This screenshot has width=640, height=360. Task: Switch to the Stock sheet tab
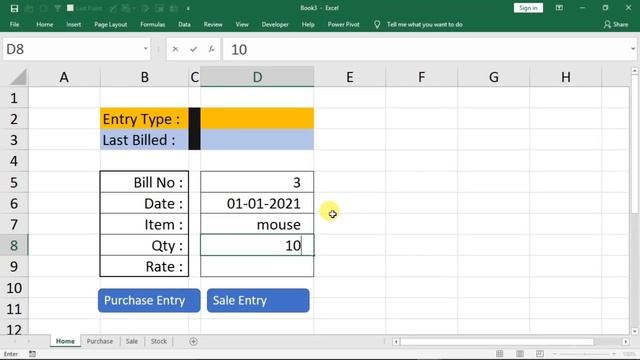click(158, 341)
